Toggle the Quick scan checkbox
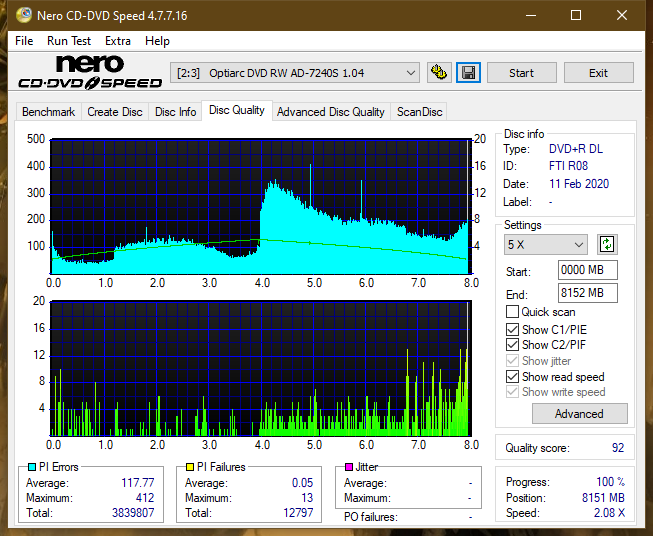The image size is (653, 536). 512,312
